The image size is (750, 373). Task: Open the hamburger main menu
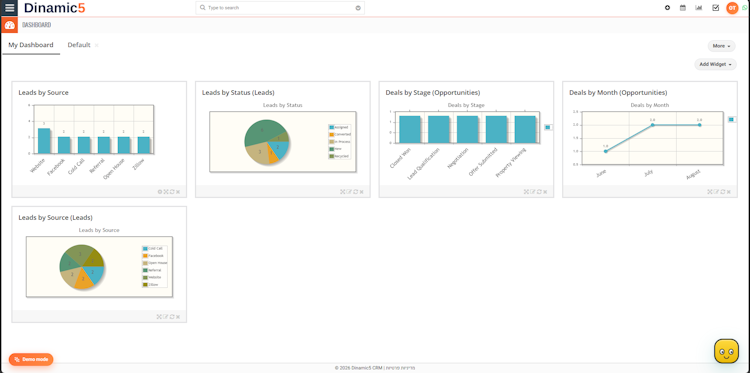pos(10,8)
